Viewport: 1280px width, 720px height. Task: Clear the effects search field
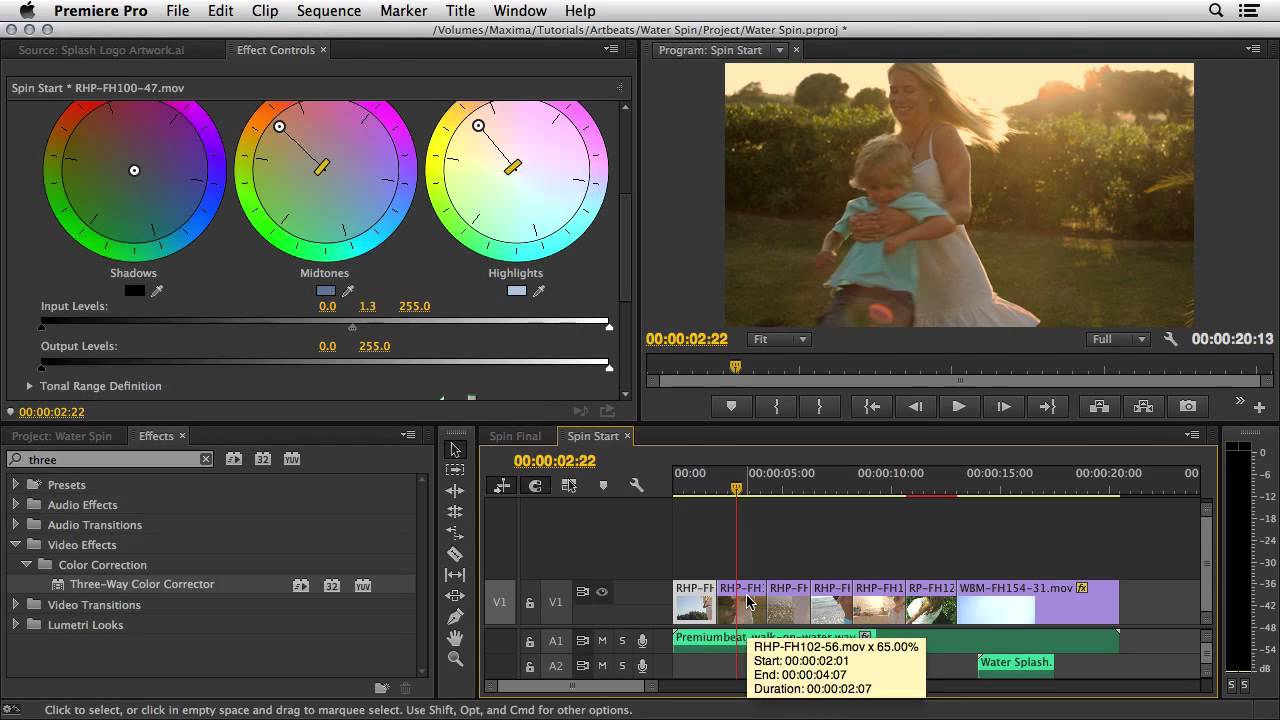pyautogui.click(x=205, y=459)
